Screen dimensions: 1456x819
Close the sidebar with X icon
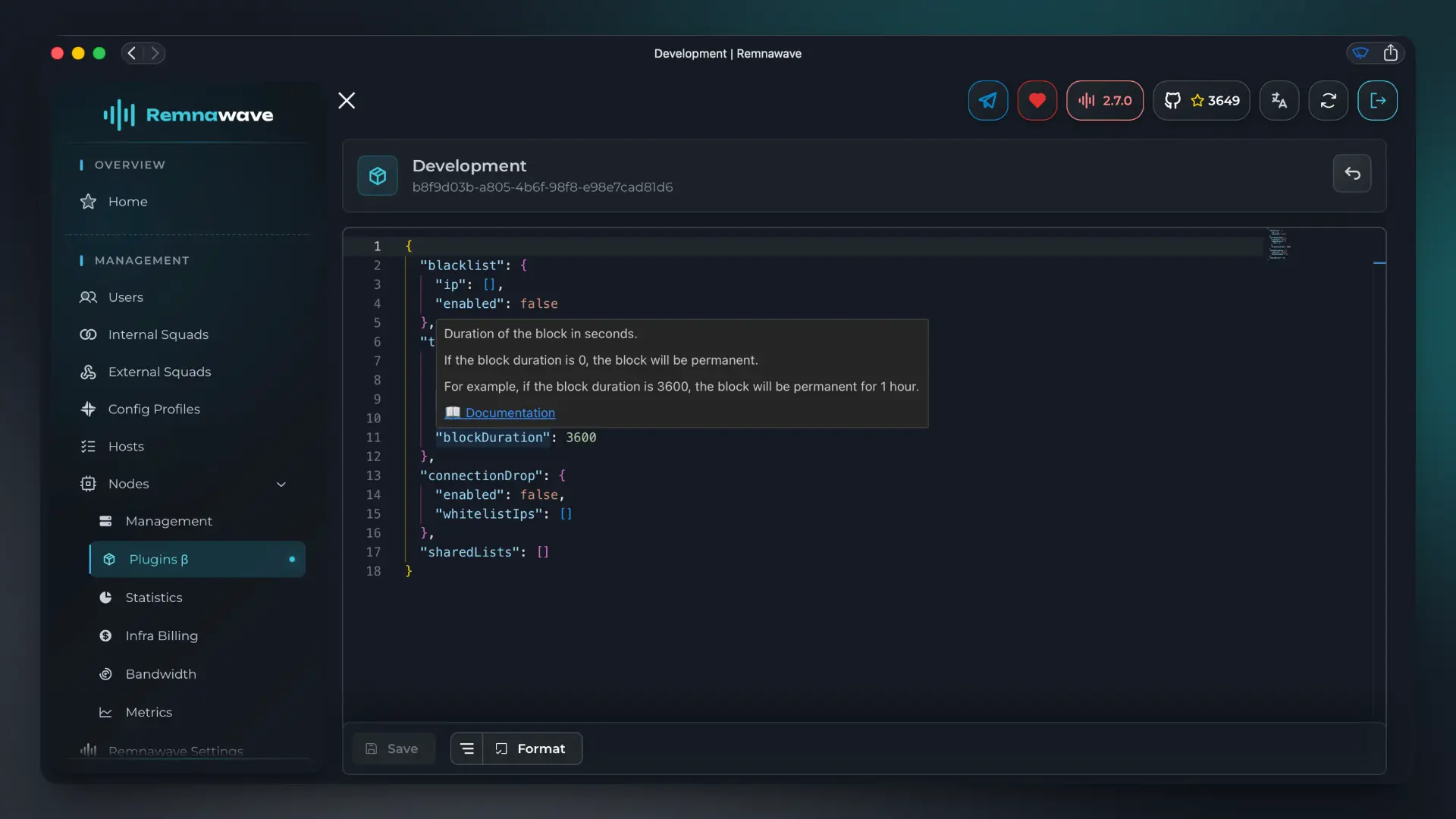click(x=347, y=100)
